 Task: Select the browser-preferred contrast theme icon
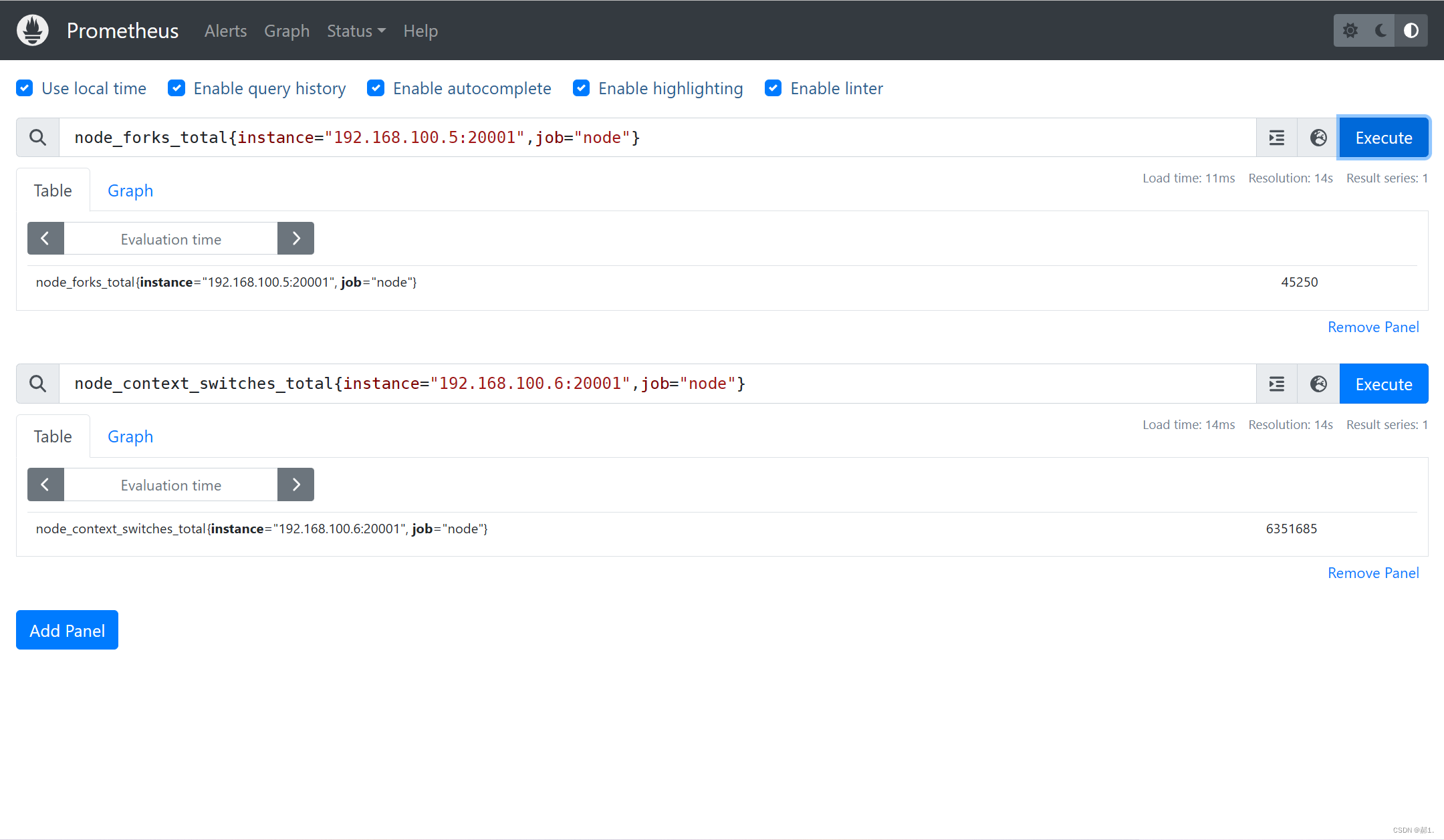coord(1411,31)
